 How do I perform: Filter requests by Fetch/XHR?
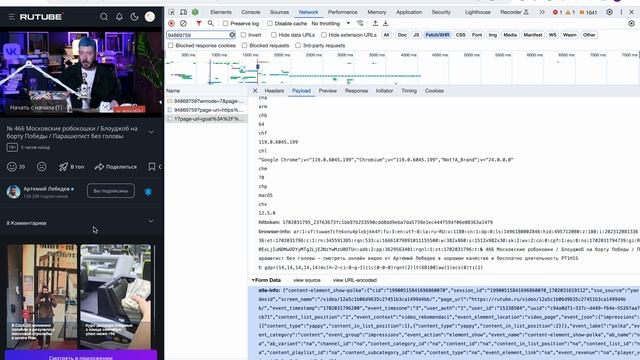coord(437,35)
